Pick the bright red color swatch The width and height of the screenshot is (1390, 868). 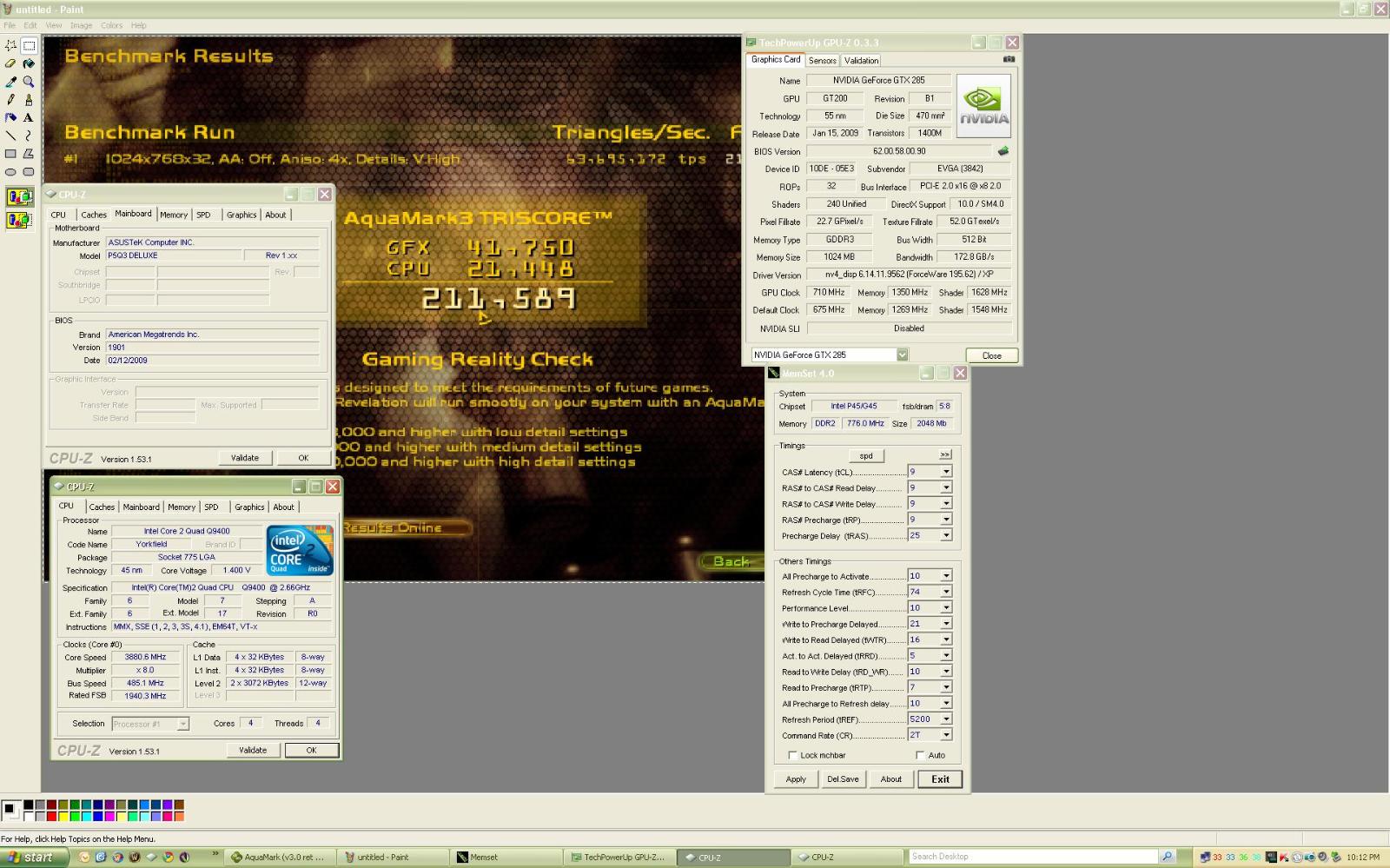pyautogui.click(x=51, y=817)
